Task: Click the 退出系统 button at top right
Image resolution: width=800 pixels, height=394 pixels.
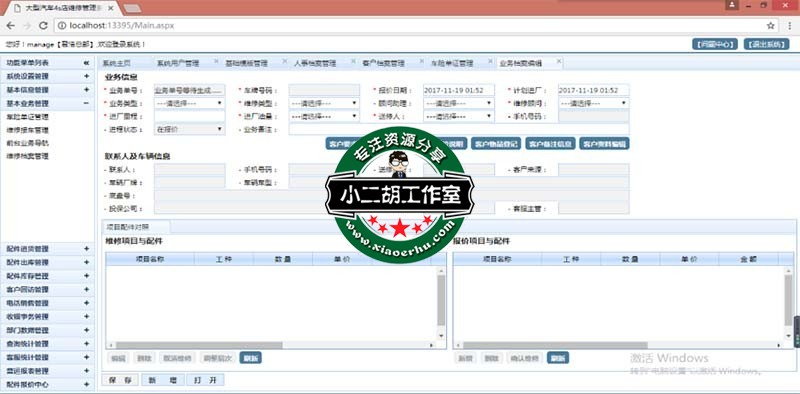Action: [x=766, y=44]
